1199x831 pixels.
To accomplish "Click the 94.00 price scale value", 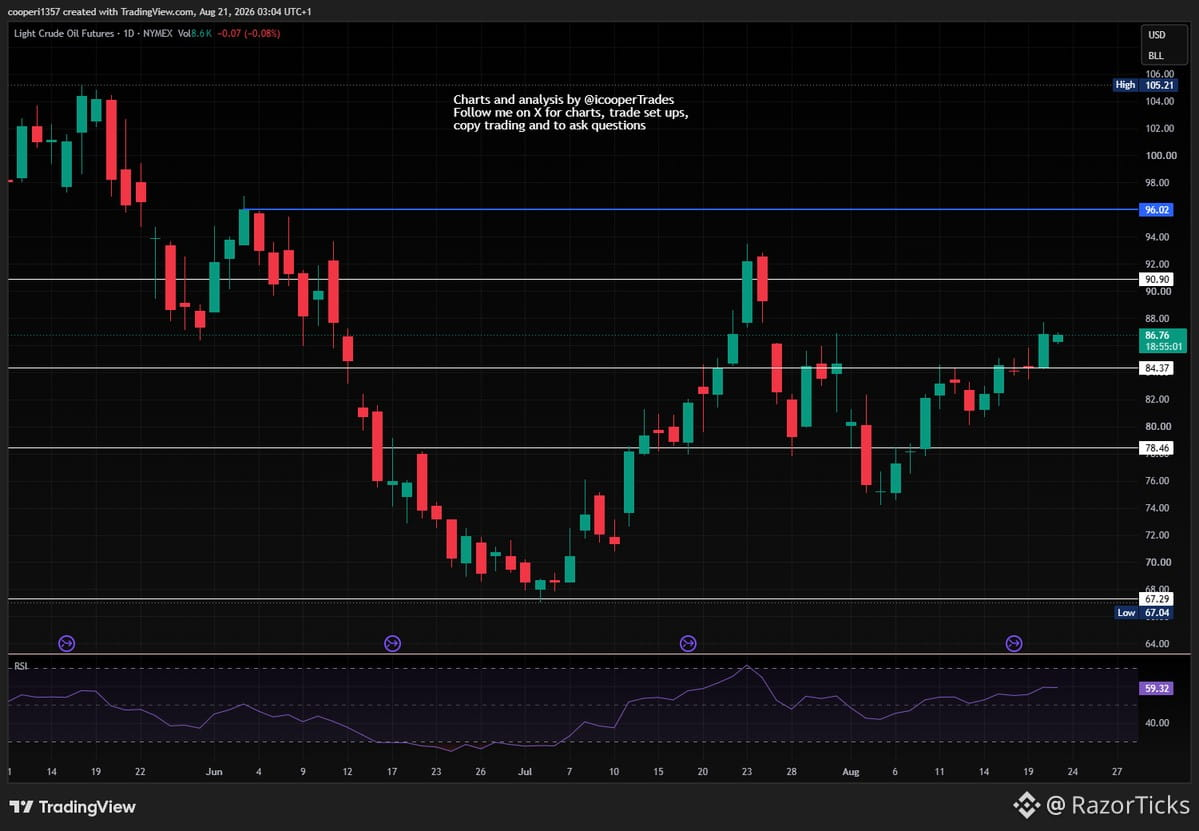I will coord(1158,237).
